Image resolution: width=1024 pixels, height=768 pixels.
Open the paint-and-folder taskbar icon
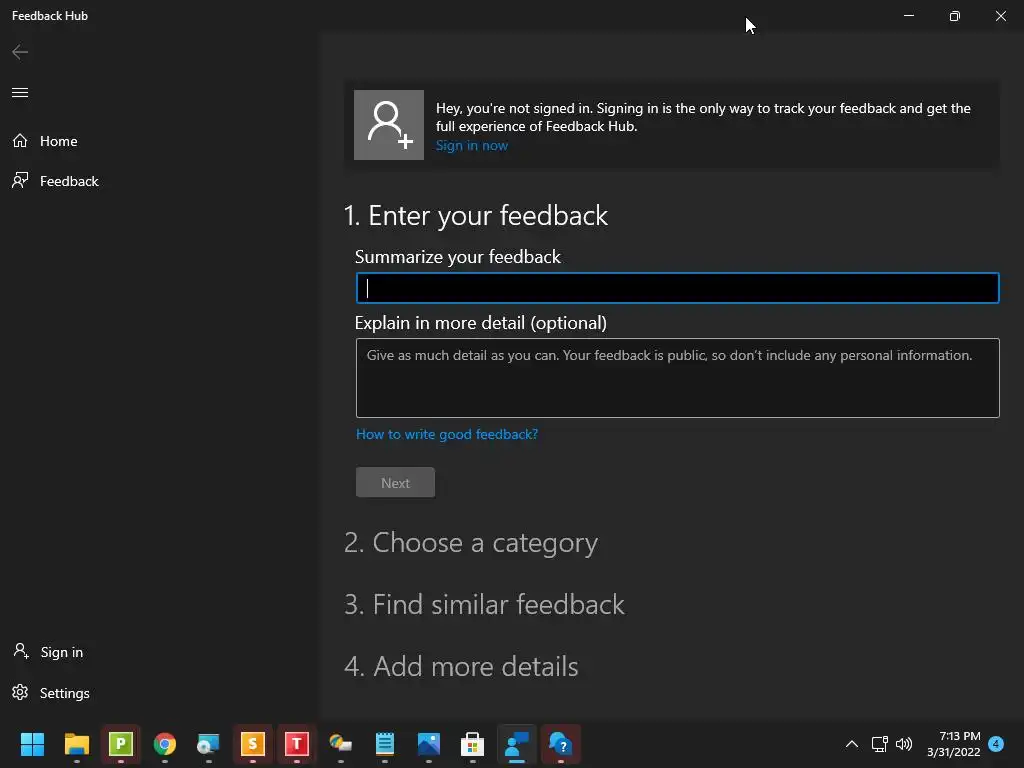pyautogui.click(x=340, y=744)
